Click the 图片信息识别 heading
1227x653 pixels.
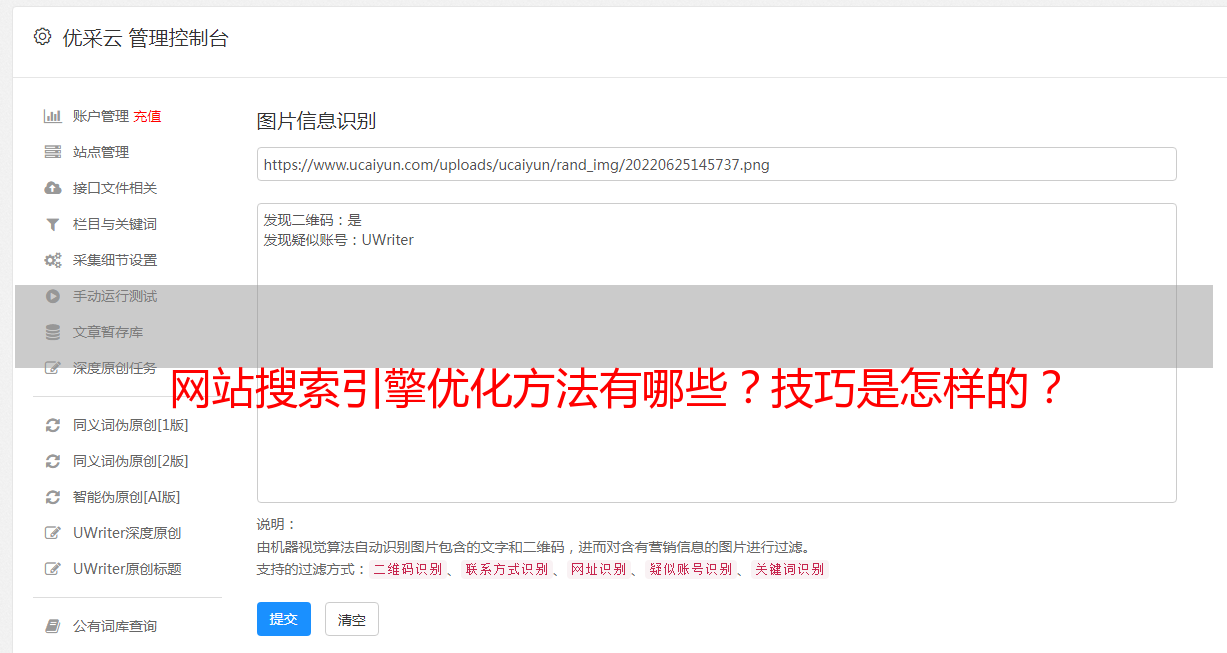(x=316, y=122)
